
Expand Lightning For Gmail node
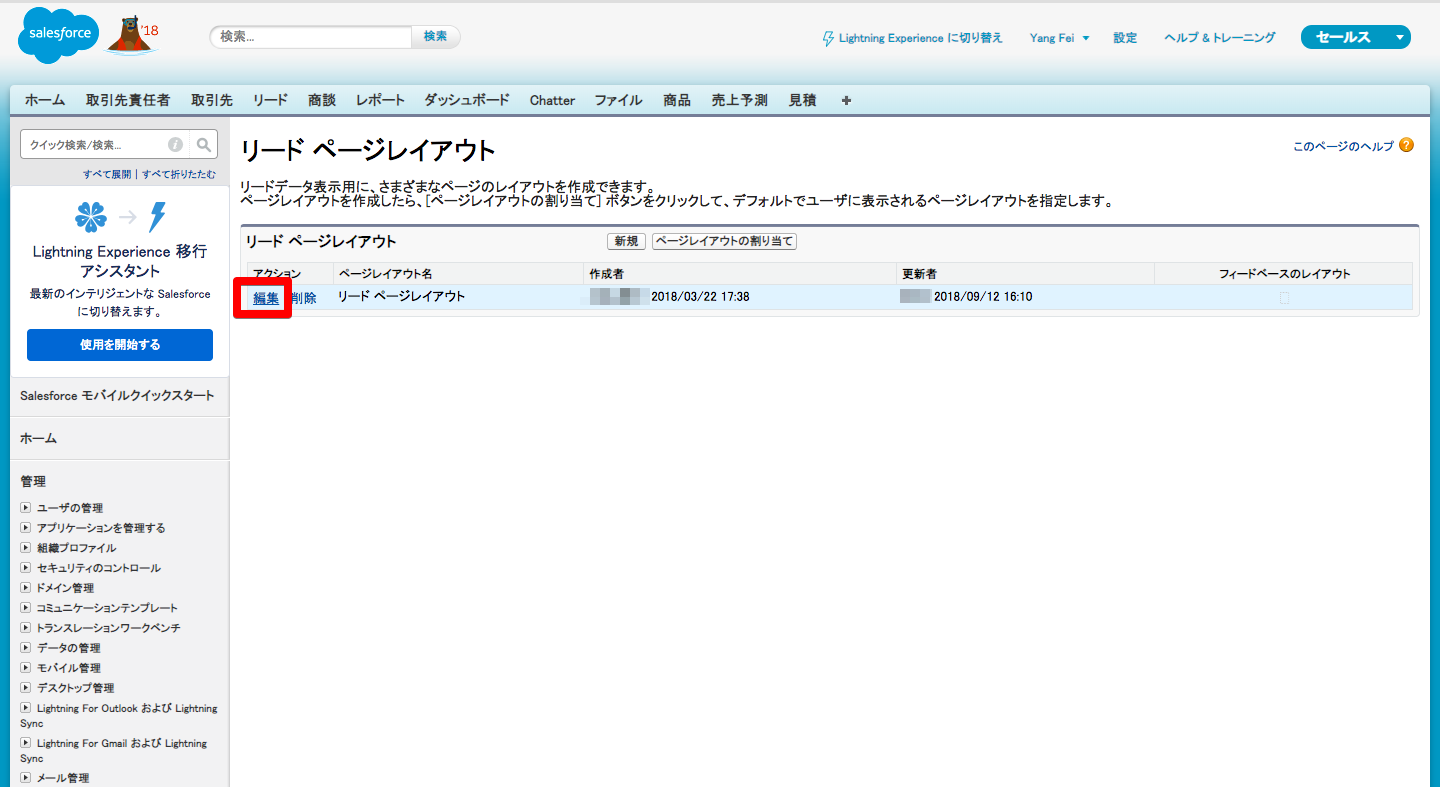pos(26,743)
